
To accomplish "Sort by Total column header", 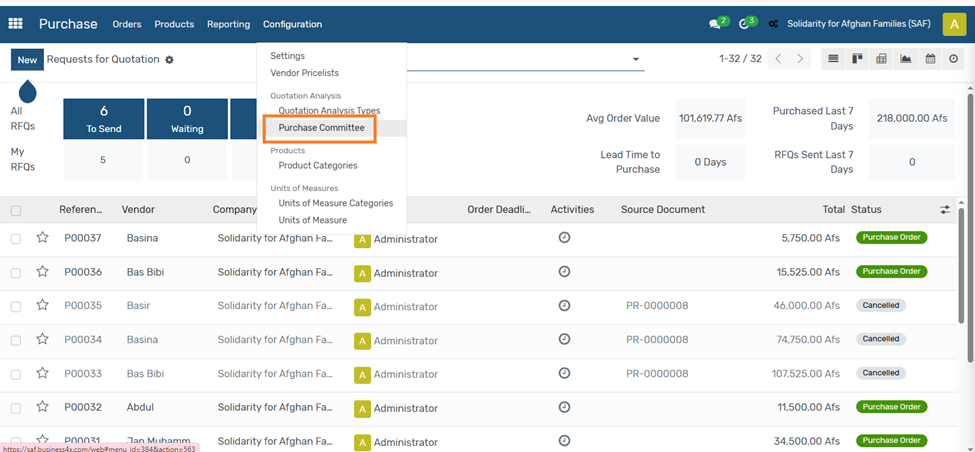I will 833,210.
